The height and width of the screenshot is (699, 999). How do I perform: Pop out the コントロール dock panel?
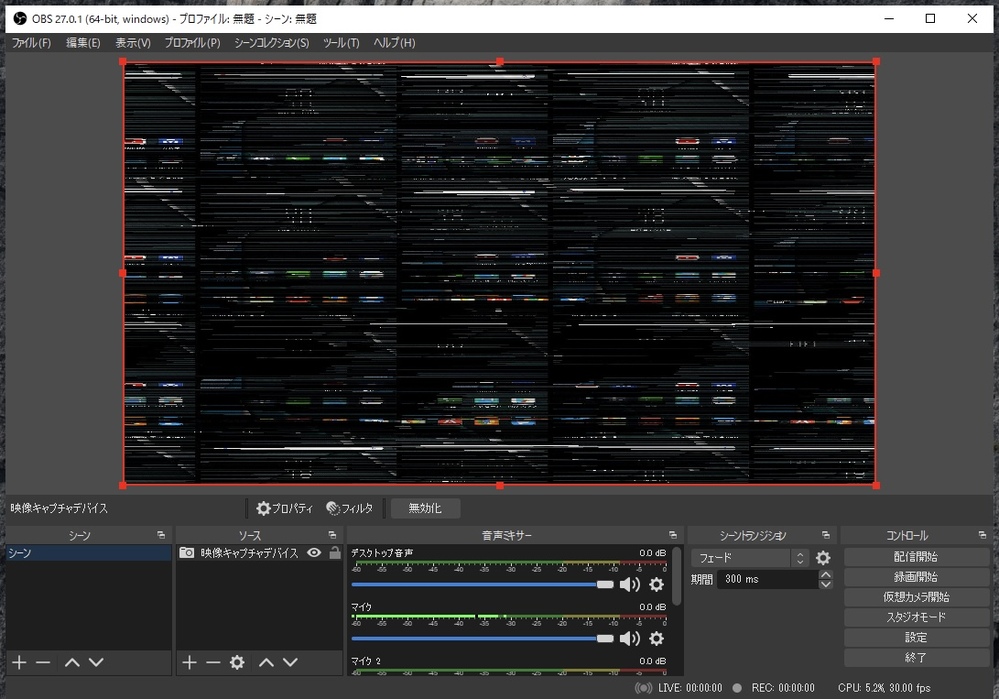point(982,535)
